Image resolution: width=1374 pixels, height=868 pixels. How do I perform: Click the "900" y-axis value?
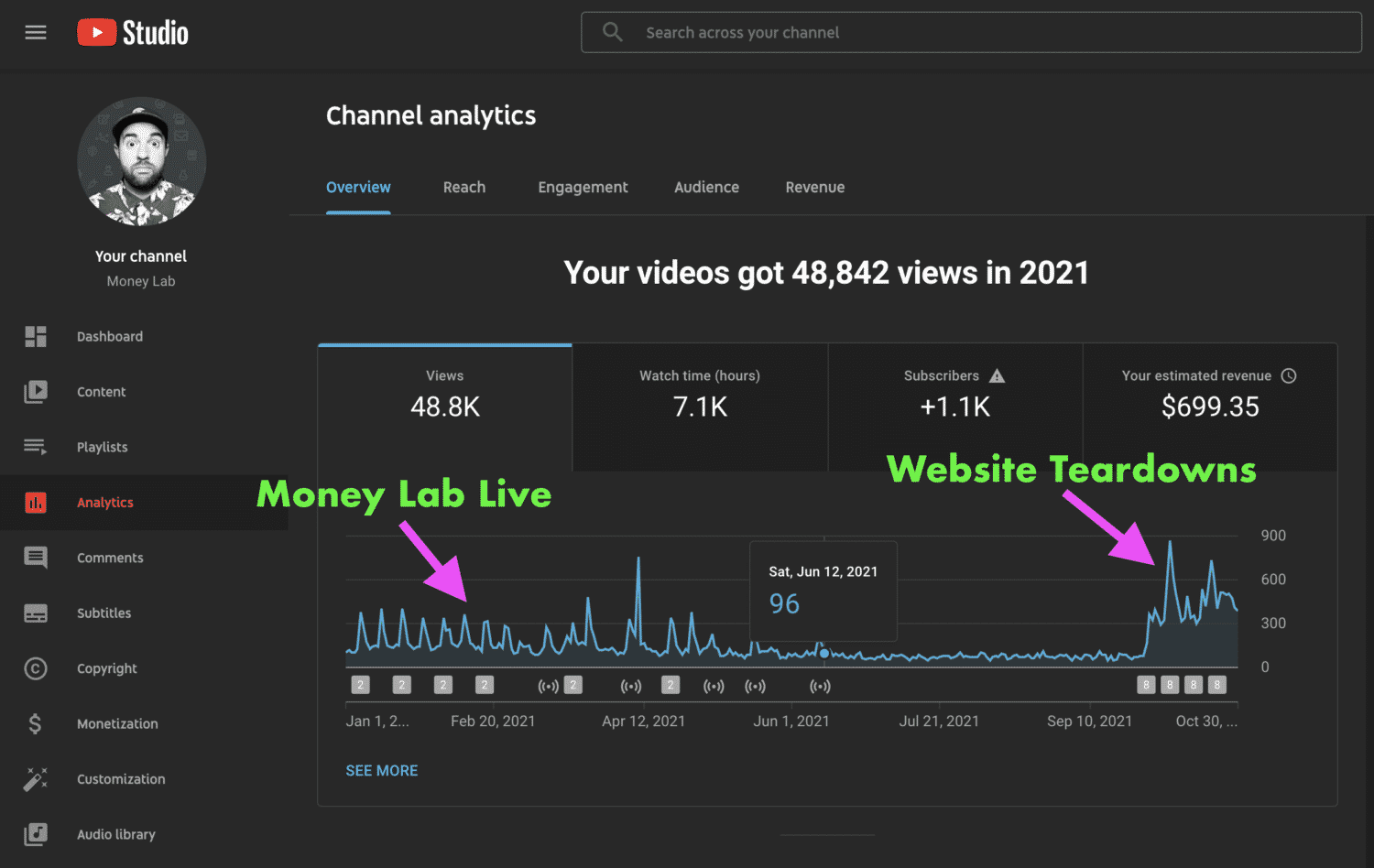pos(1273,536)
